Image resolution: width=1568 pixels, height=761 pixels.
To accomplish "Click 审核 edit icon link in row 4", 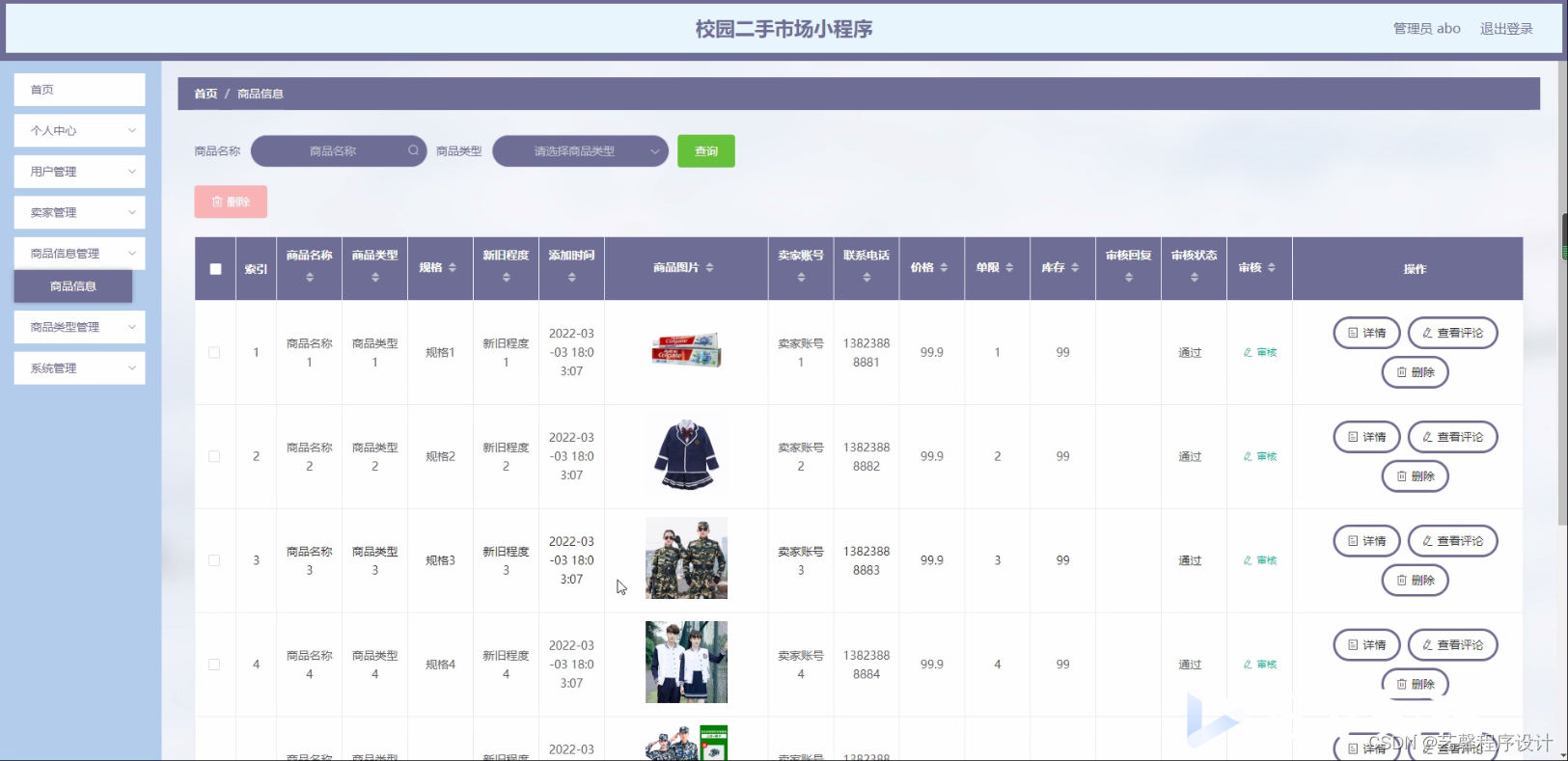I will tap(1260, 665).
